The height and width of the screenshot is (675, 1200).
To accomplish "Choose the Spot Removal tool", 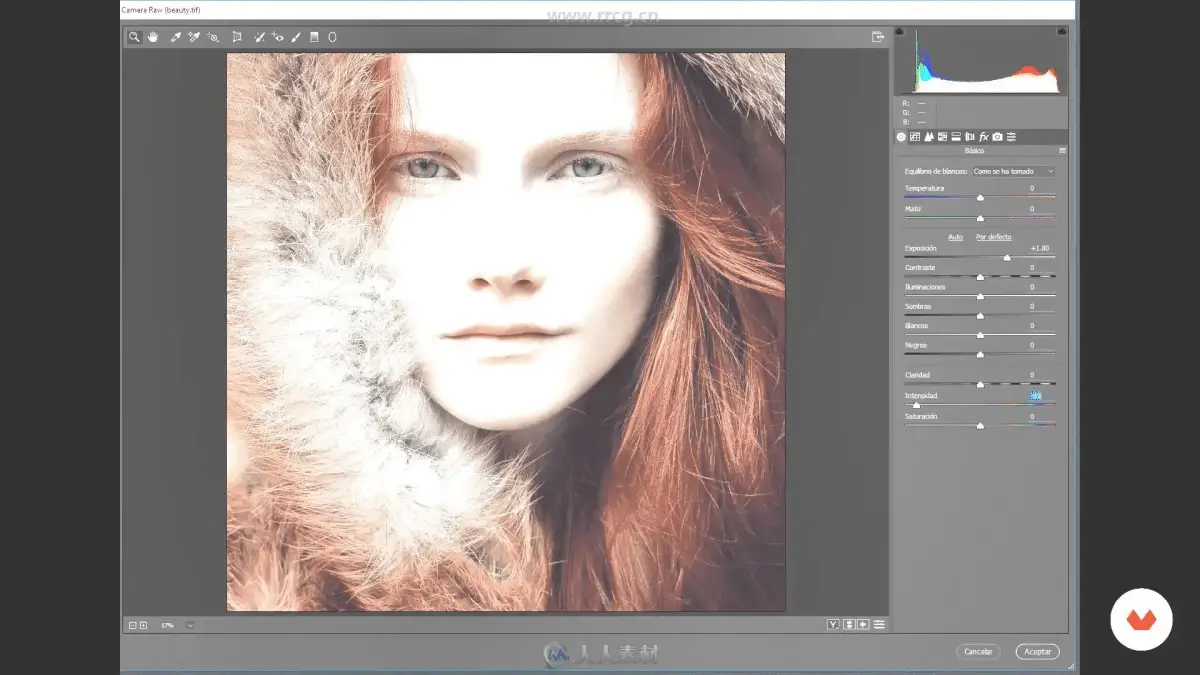I will tap(259, 37).
